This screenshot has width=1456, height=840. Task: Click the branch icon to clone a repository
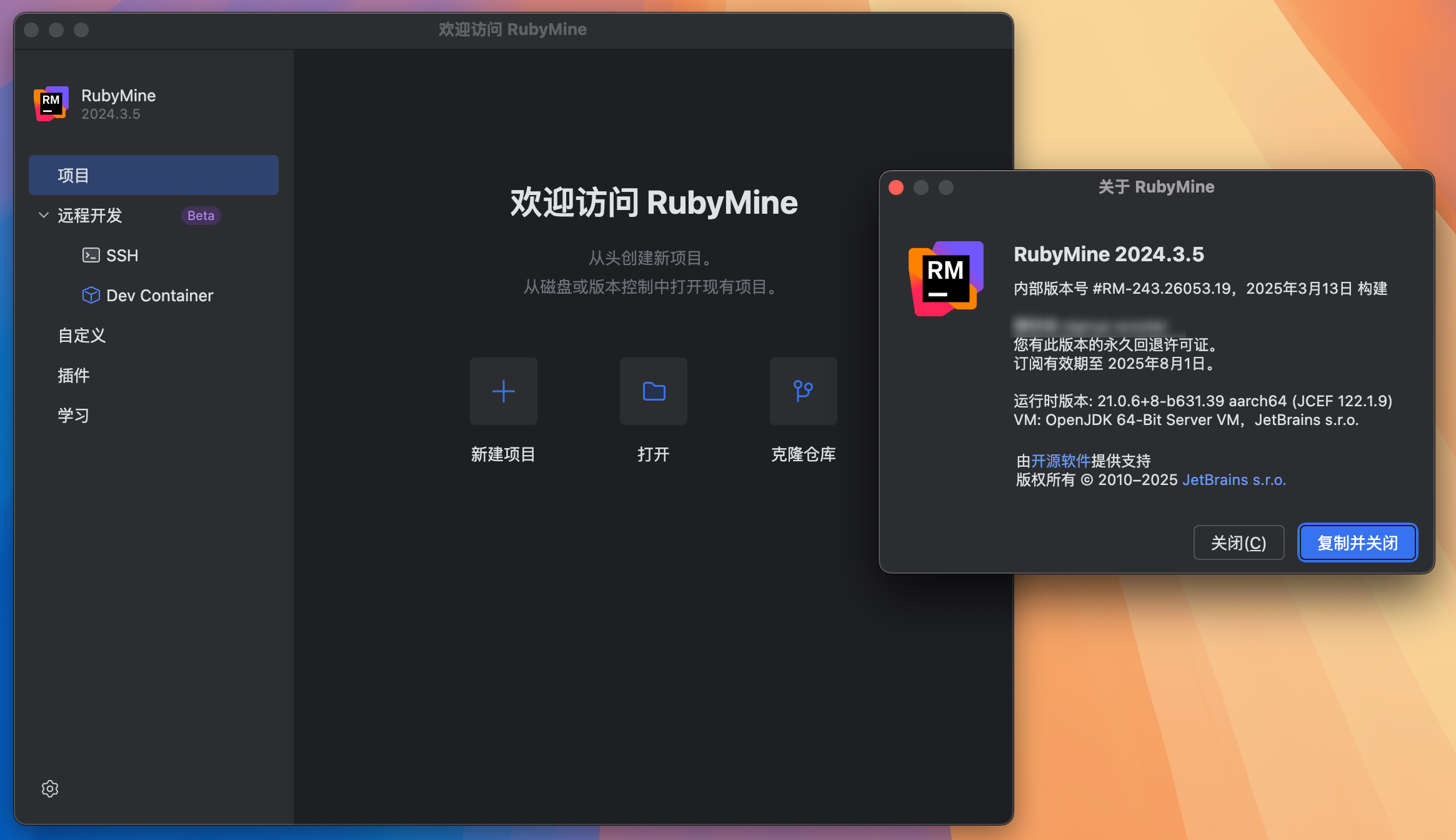point(804,391)
